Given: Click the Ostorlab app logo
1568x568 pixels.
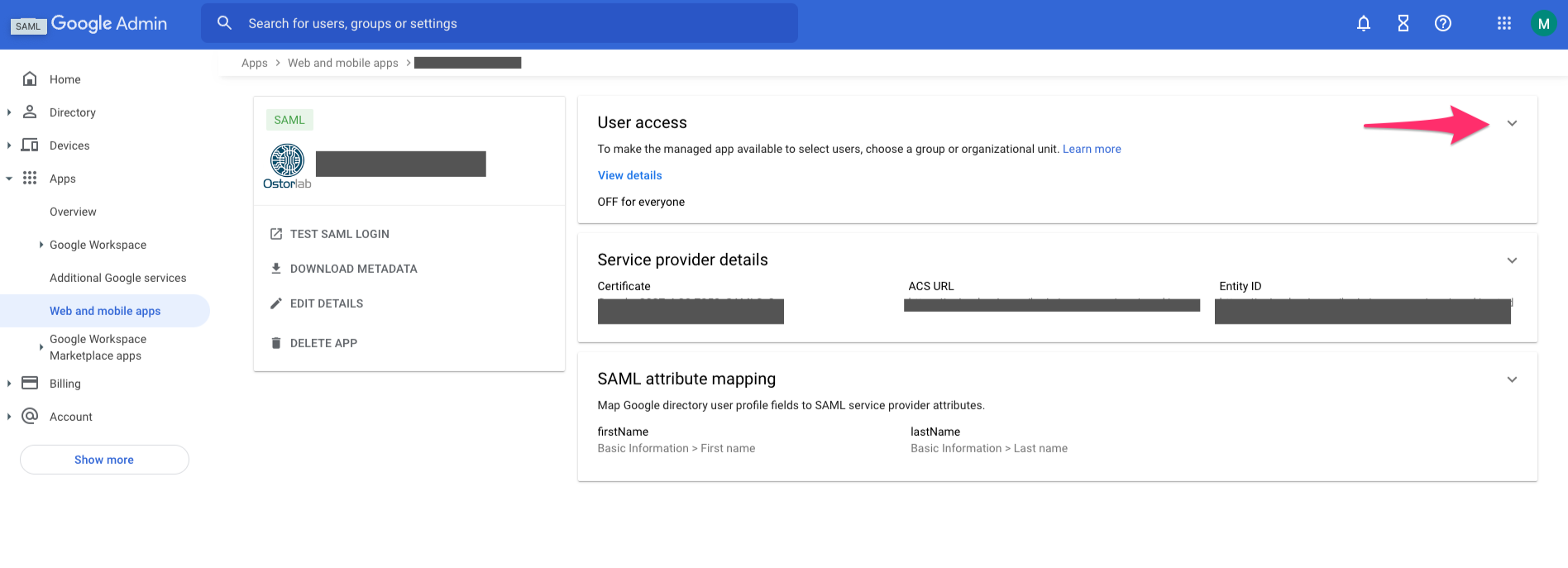Looking at the screenshot, I should 287,166.
